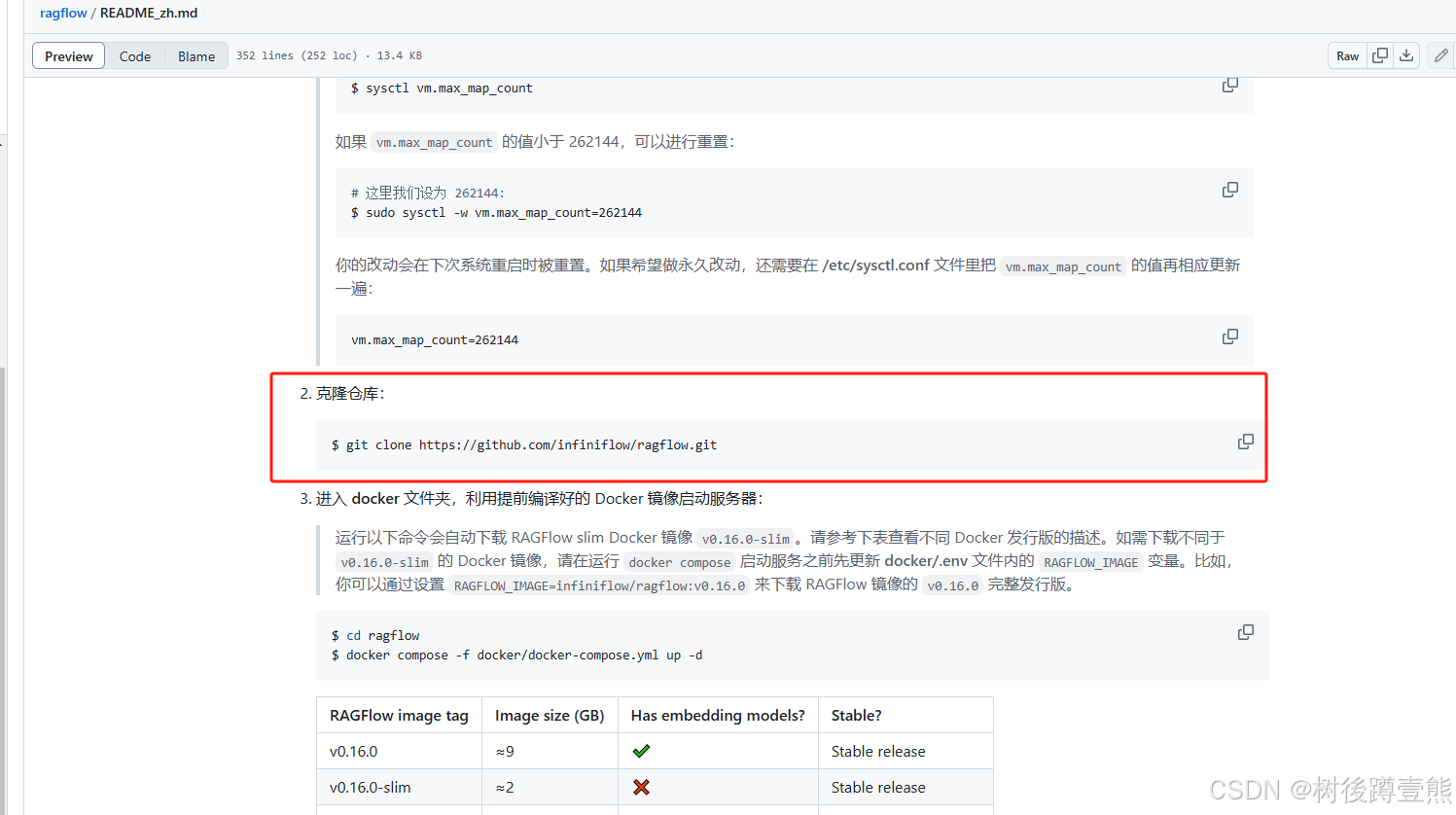Click the docker-compose.yml up -d command line

point(516,656)
